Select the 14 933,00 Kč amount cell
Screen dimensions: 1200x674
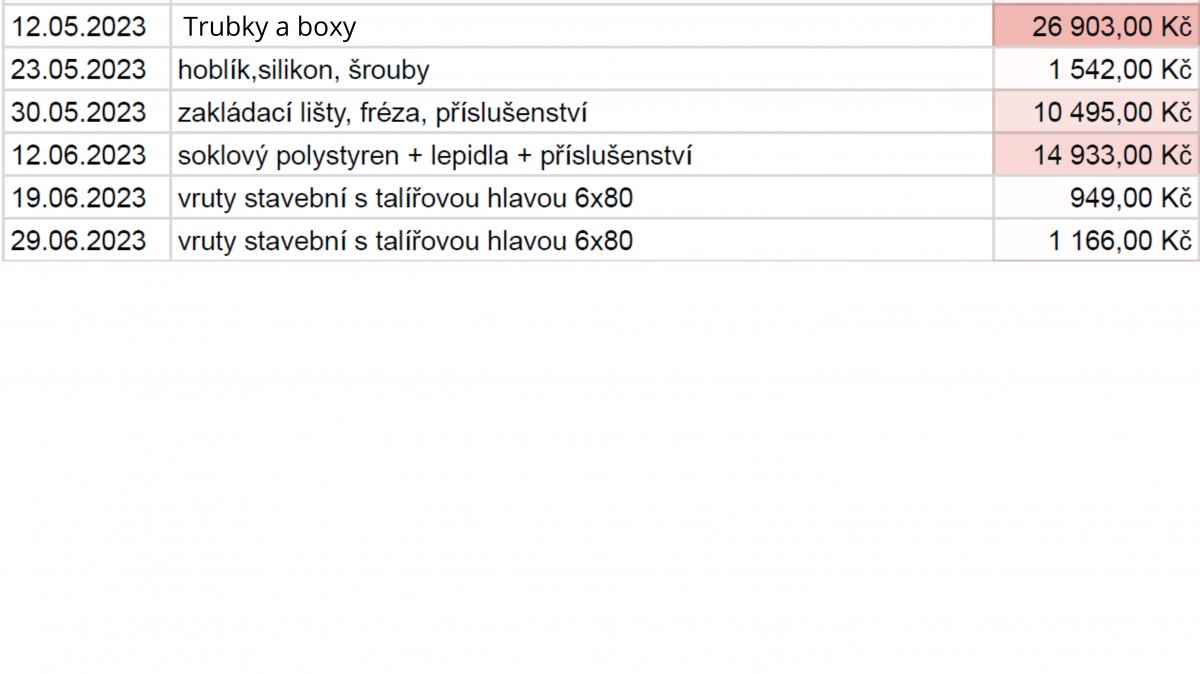tap(1096, 155)
